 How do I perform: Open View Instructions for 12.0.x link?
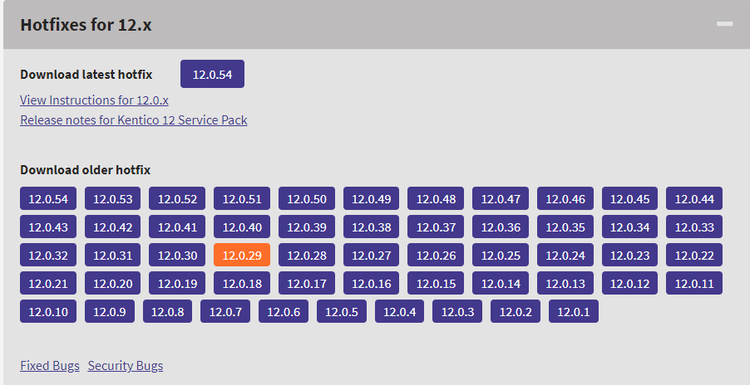[94, 100]
